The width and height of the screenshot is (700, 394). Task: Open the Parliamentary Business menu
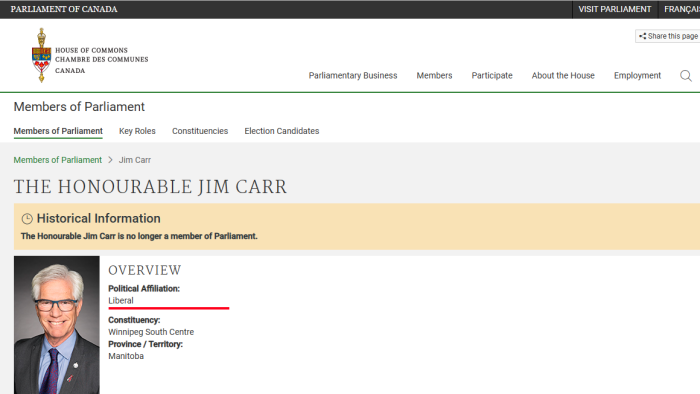click(x=353, y=75)
